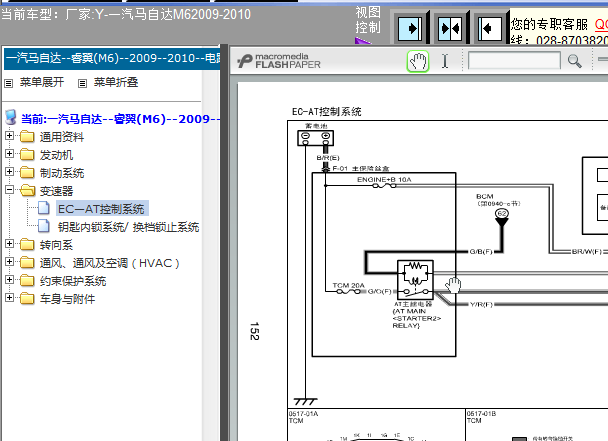The image size is (608, 441).
Task: Click the EC—AT控制系统 document icon
Action: click(x=44, y=208)
